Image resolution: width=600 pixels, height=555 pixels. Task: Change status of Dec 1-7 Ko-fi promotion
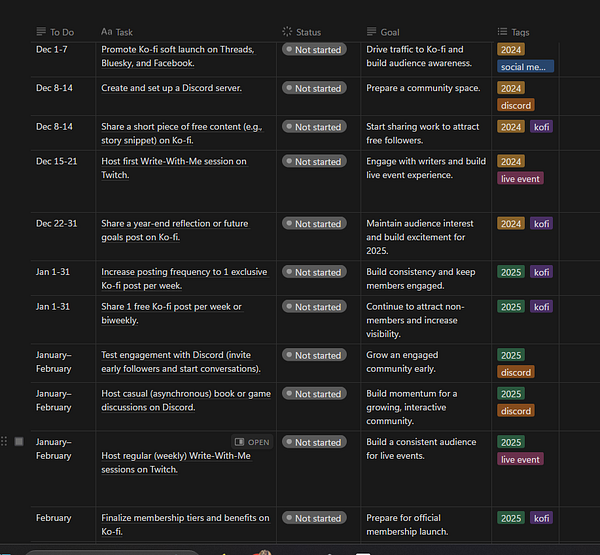click(x=314, y=50)
